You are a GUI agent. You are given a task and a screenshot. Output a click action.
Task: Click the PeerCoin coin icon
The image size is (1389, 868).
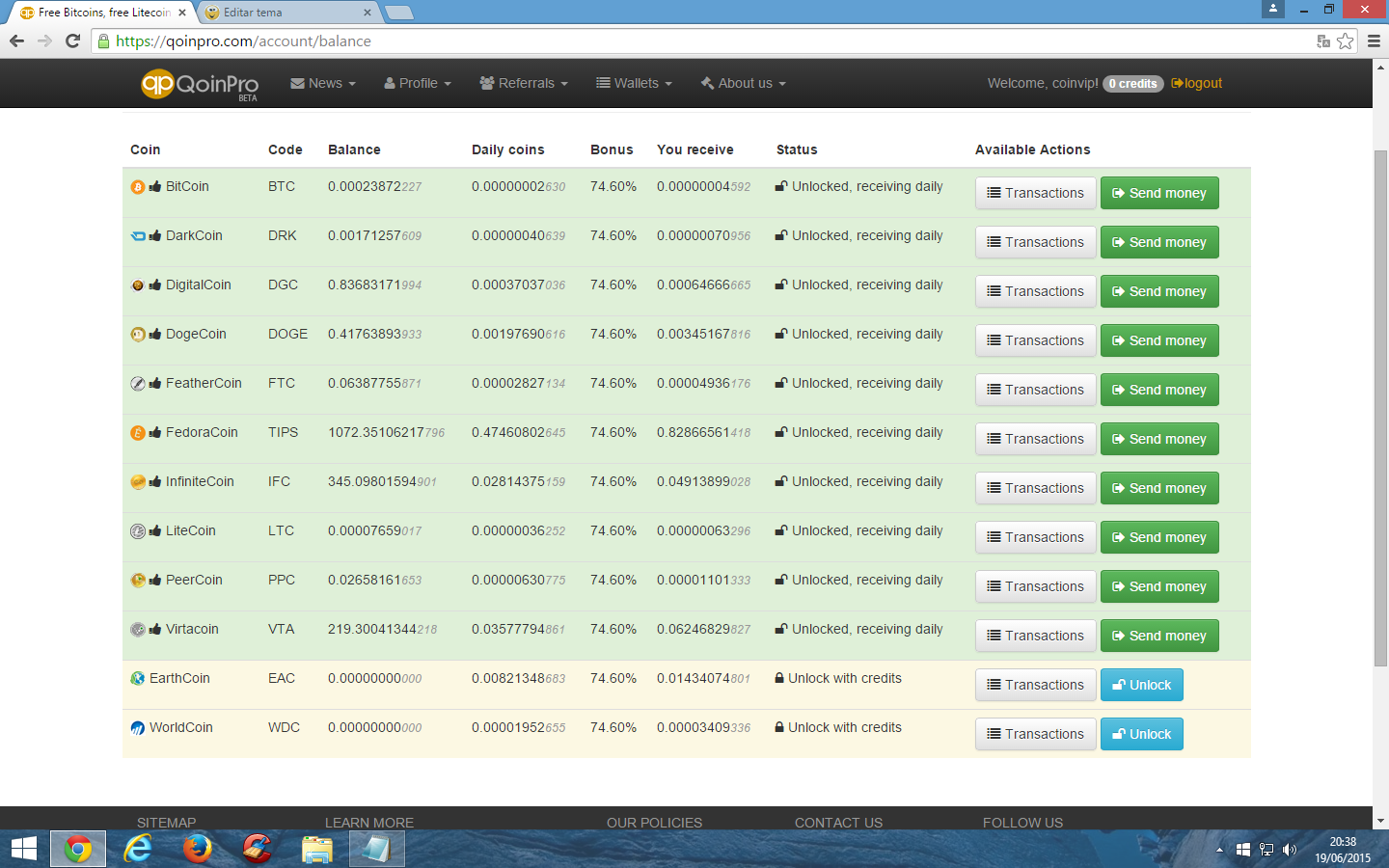click(x=138, y=581)
